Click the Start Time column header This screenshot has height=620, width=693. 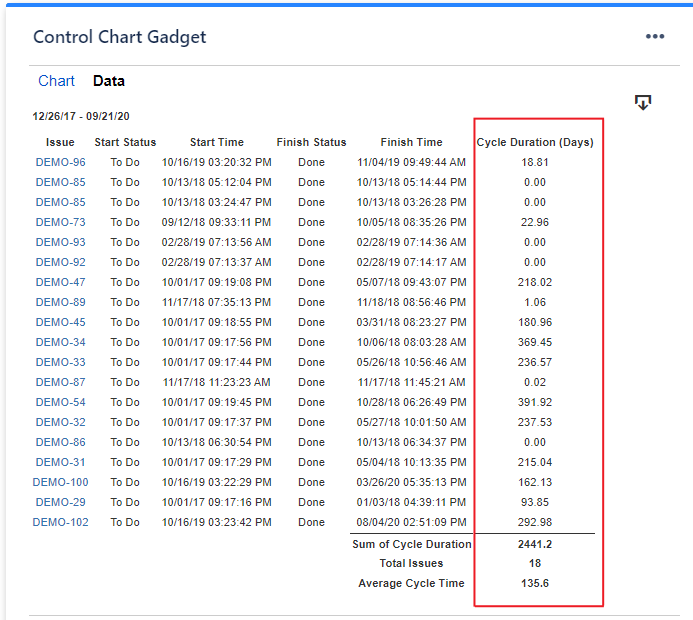point(217,142)
